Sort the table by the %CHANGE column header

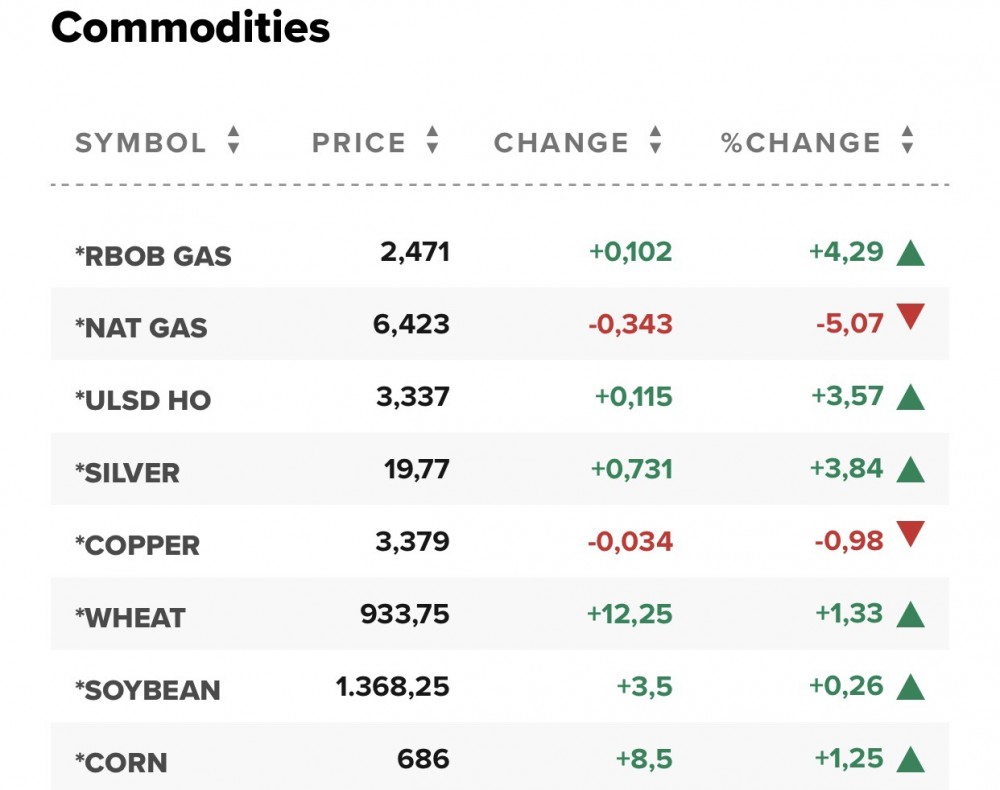pyautogui.click(x=801, y=143)
